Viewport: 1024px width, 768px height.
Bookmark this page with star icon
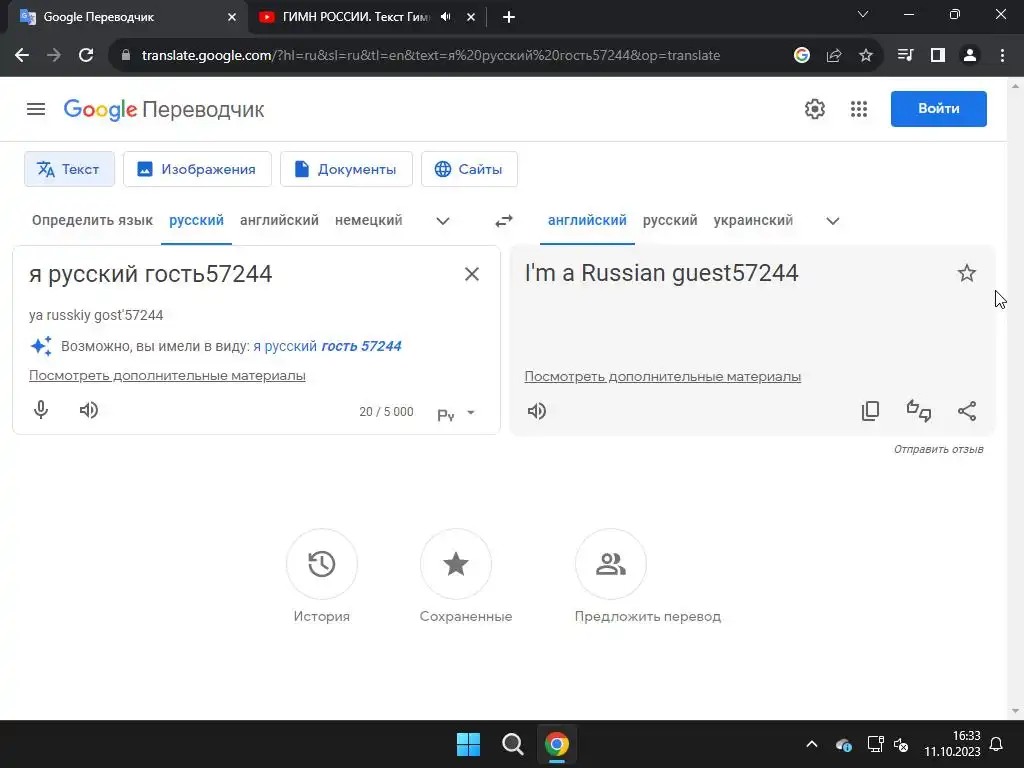866,56
